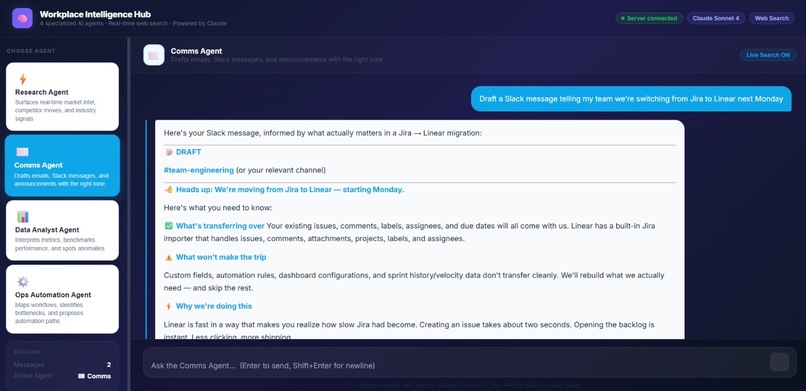
Task: Click the Claude Sonnet 4 model badge
Action: coord(716,18)
